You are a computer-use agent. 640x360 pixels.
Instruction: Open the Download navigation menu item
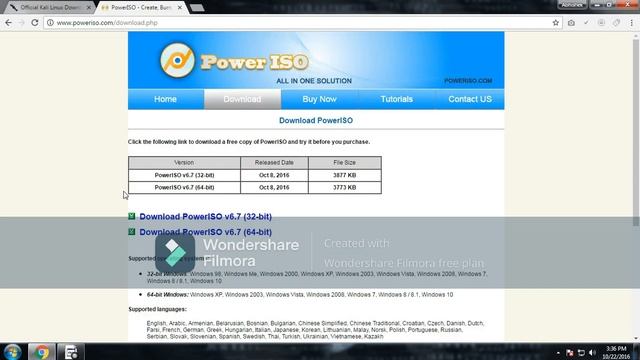tap(242, 99)
